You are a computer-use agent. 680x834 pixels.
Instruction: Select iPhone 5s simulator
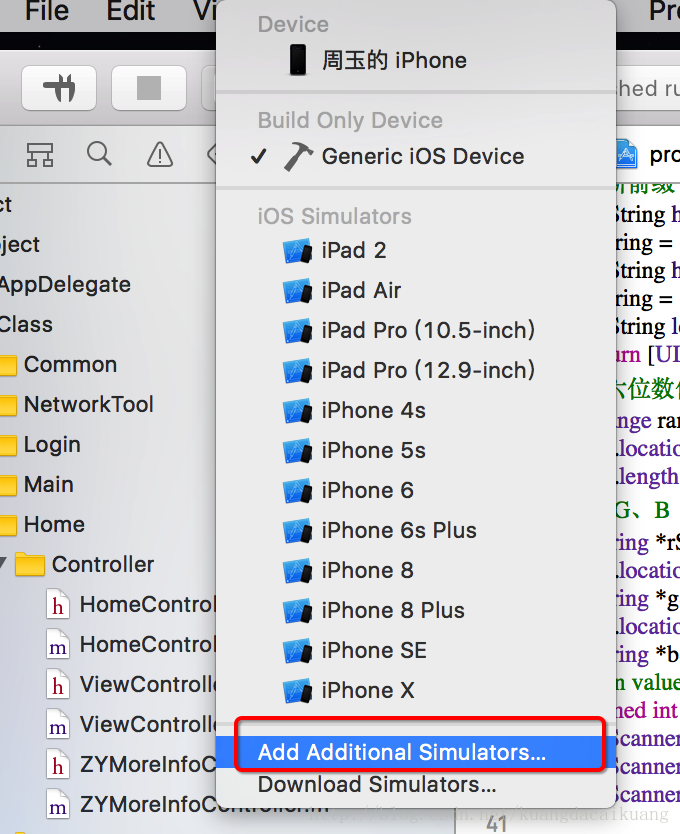click(x=416, y=451)
